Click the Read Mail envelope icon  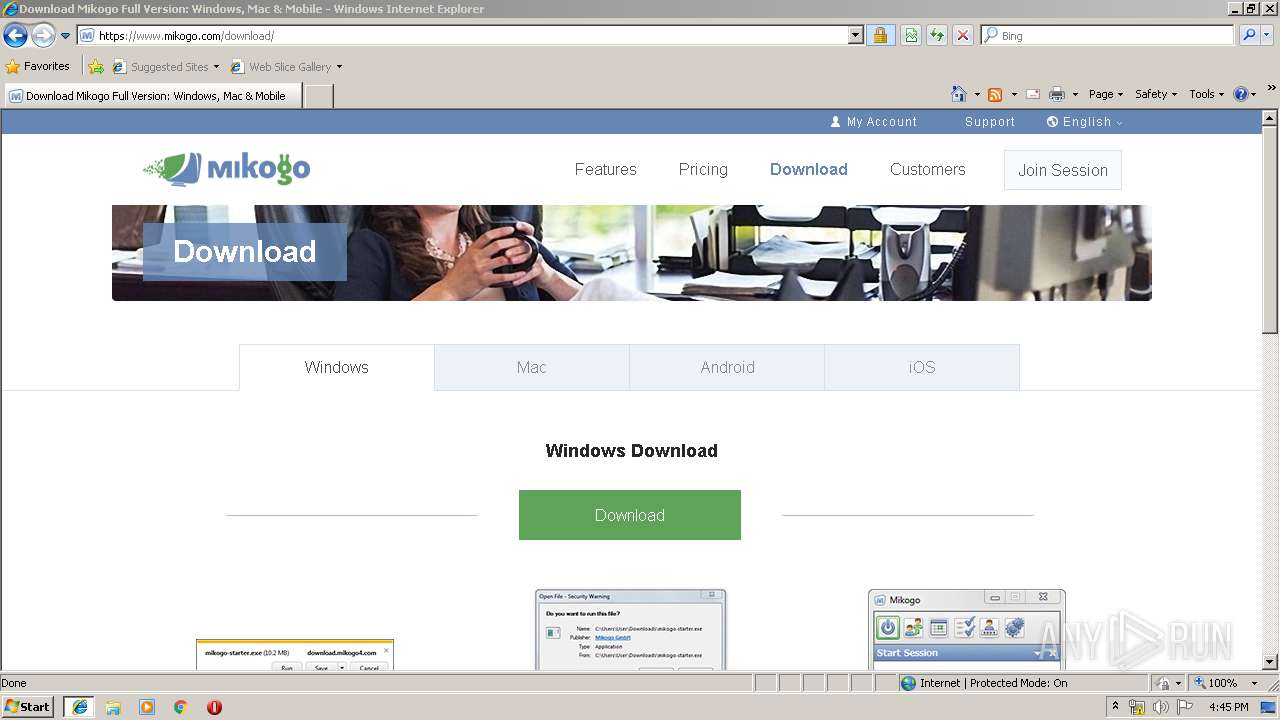coord(1033,94)
